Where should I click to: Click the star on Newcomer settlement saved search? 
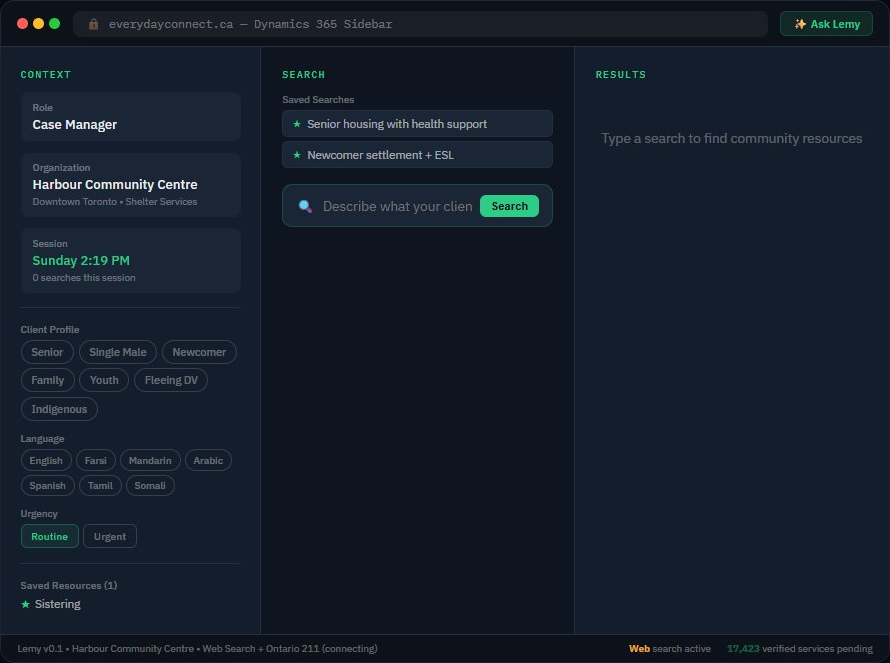tap(296, 154)
